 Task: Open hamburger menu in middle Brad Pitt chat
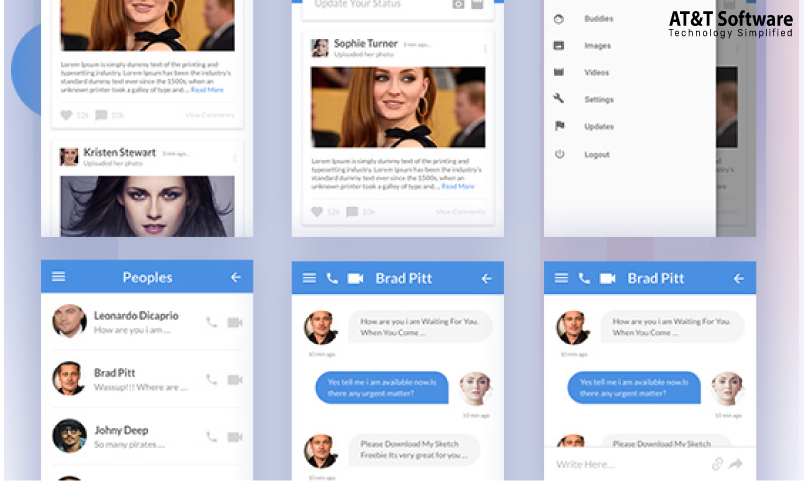[309, 278]
